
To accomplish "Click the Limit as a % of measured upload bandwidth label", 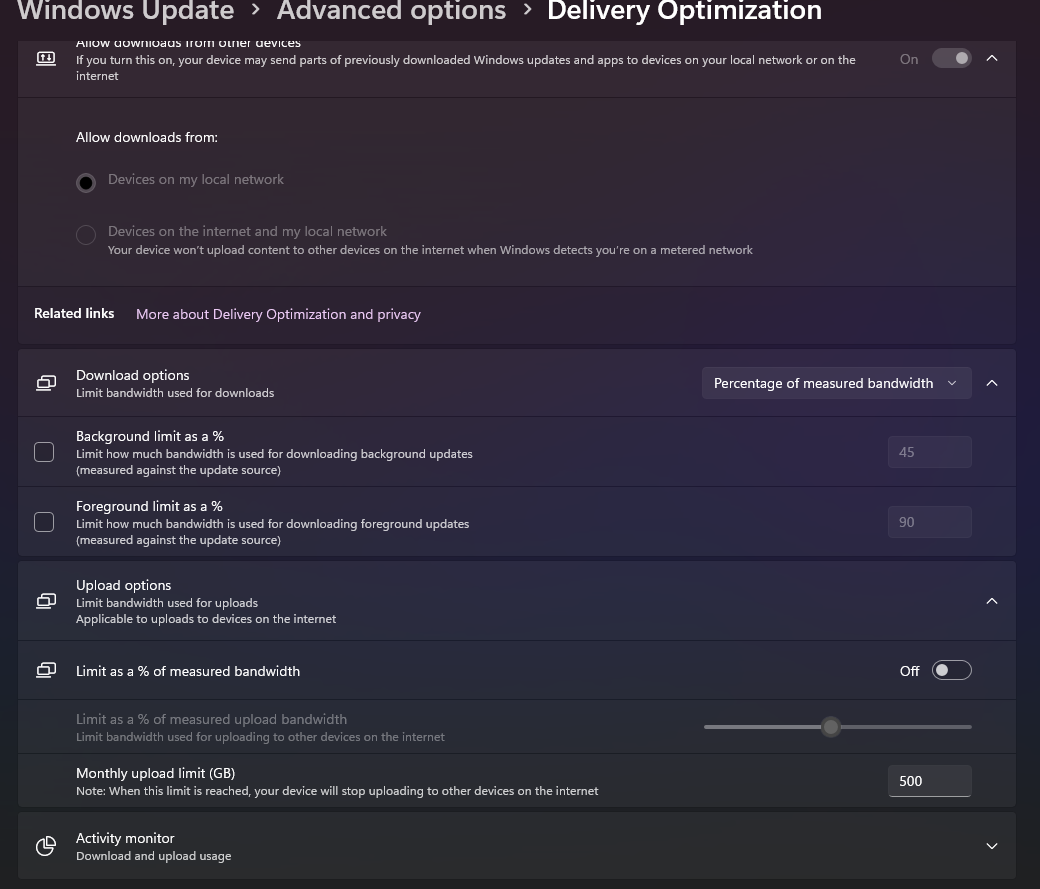I will (x=211, y=719).
